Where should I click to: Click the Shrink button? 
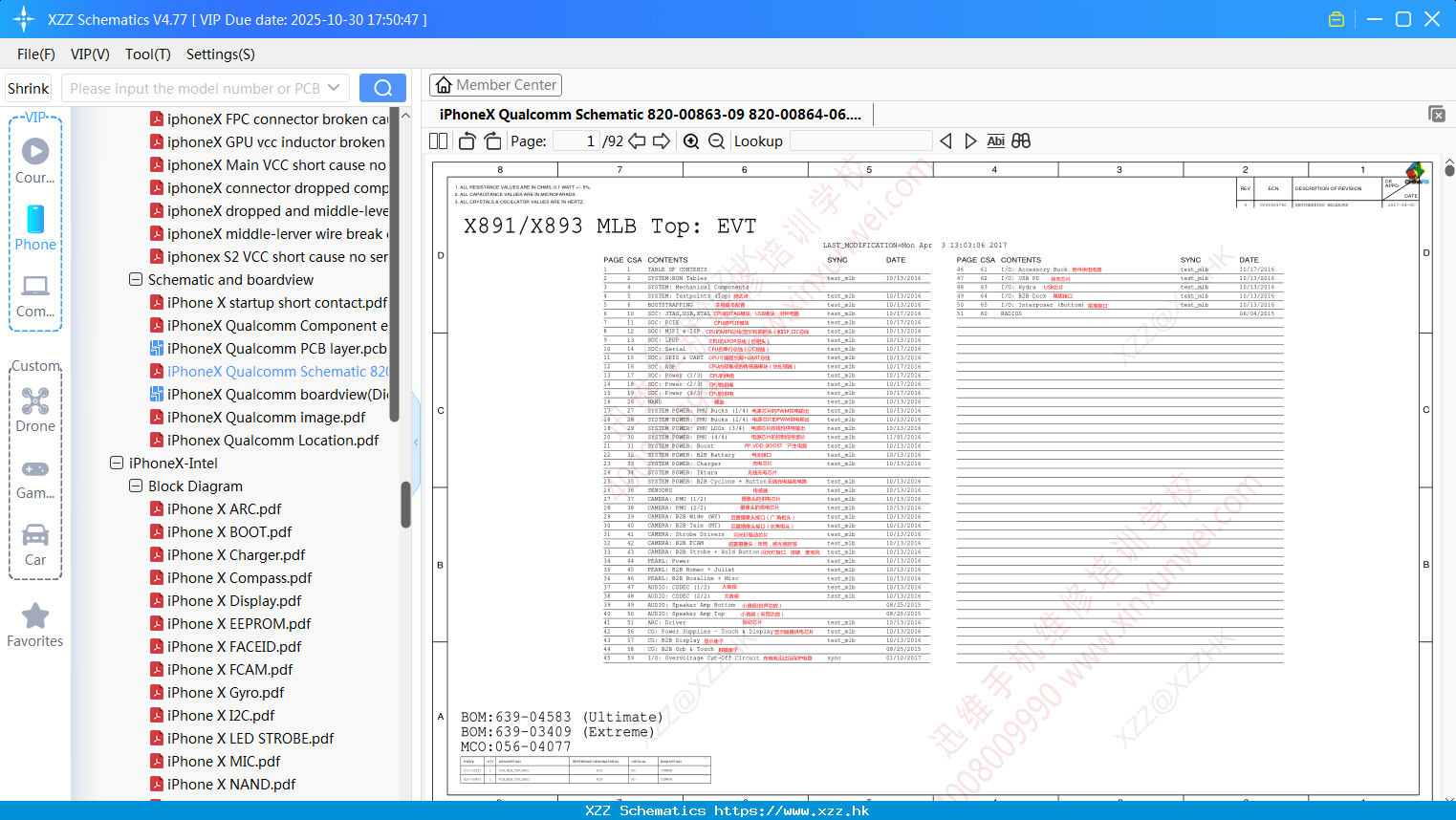pyautogui.click(x=29, y=88)
